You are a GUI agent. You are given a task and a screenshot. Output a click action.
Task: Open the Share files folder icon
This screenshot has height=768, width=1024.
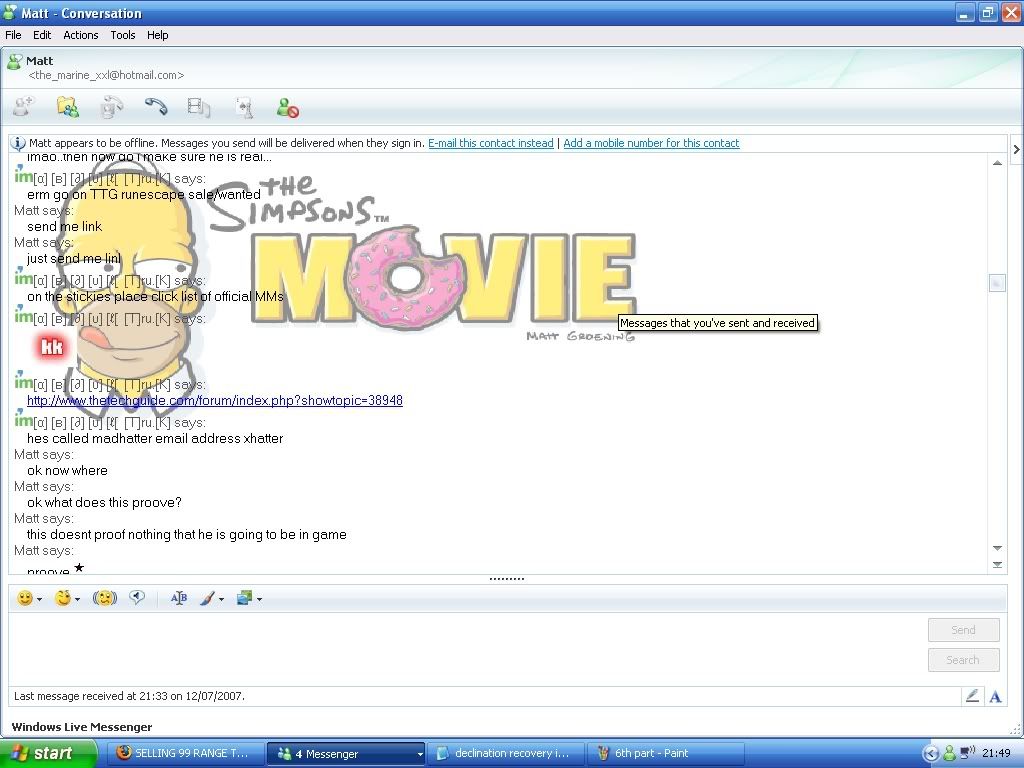[67, 107]
